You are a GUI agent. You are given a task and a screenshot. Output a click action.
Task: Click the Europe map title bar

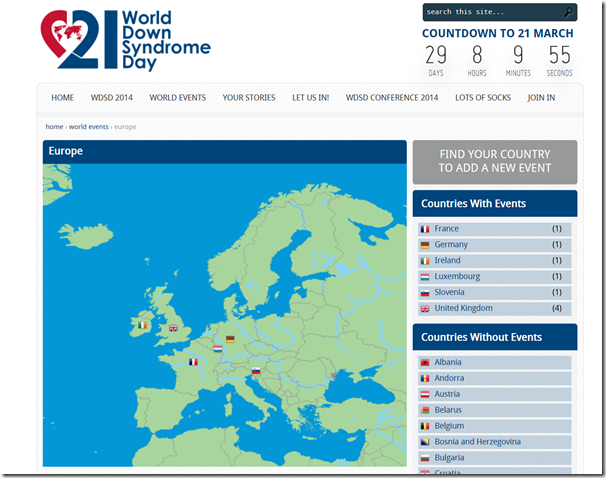[x=225, y=151]
